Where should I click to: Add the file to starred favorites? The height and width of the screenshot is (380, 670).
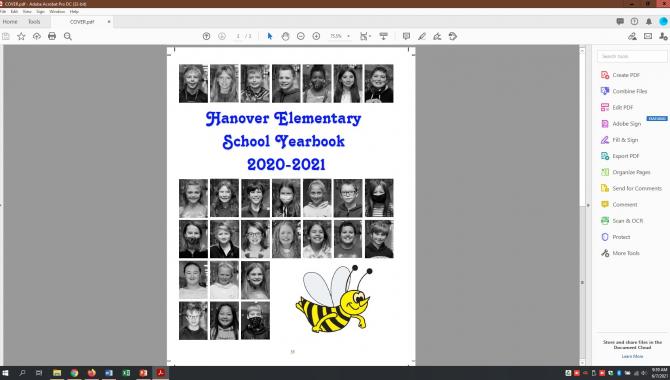(21, 36)
